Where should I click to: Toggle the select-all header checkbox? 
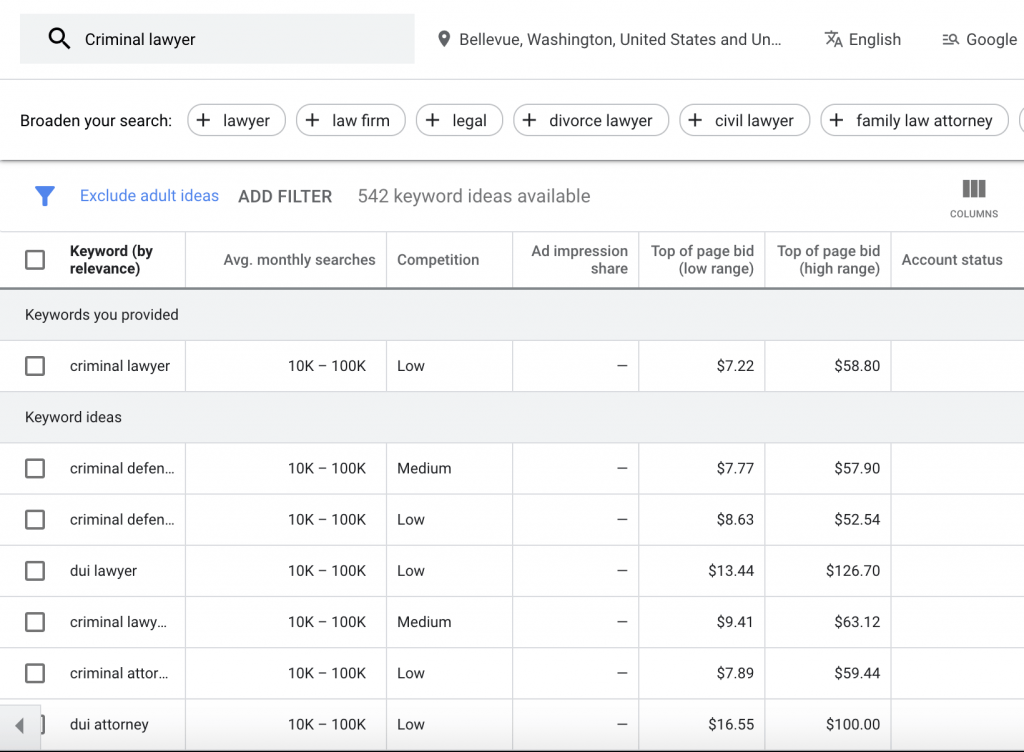click(35, 260)
